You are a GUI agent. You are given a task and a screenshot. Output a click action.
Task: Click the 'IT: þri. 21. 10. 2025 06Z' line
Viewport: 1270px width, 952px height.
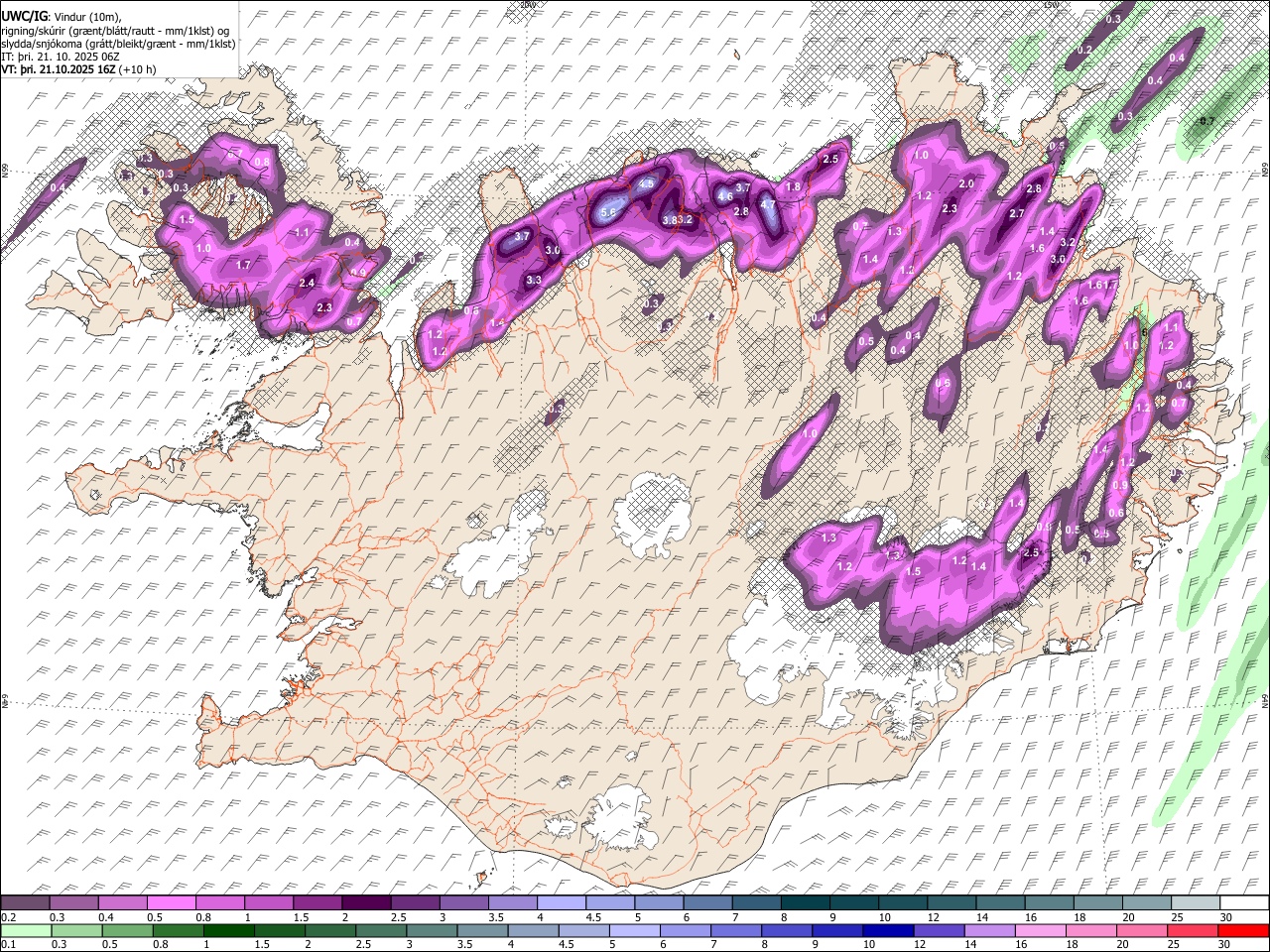tap(61, 58)
